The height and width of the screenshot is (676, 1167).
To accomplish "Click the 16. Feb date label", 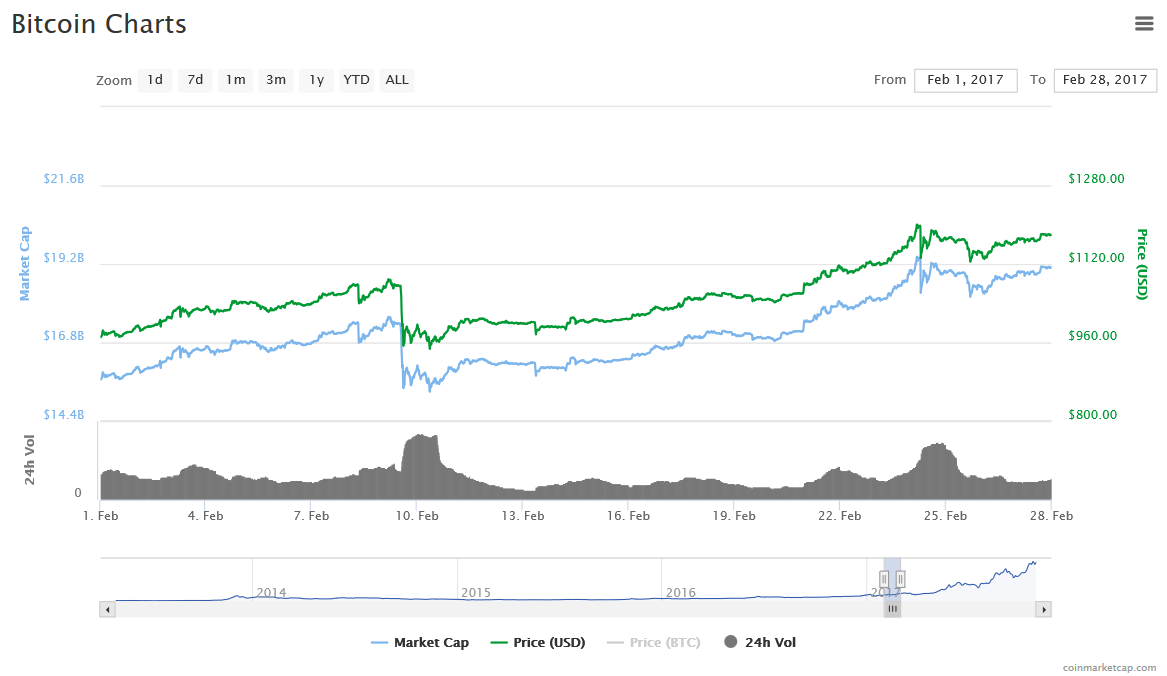I will 628,516.
